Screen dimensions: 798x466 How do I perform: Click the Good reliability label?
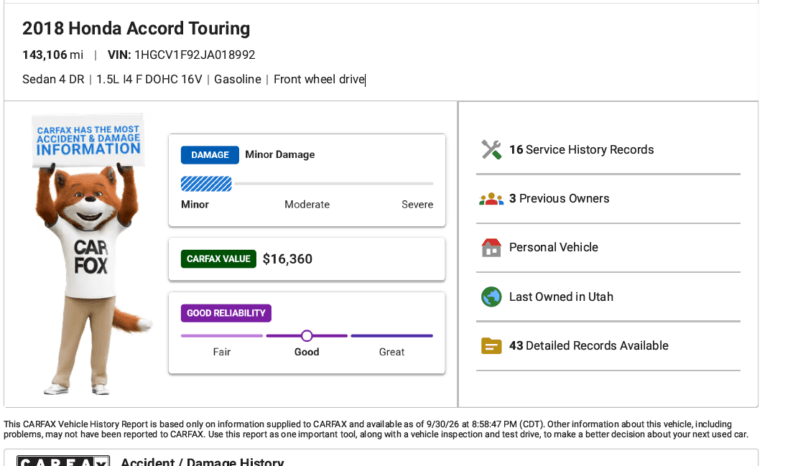tap(307, 352)
